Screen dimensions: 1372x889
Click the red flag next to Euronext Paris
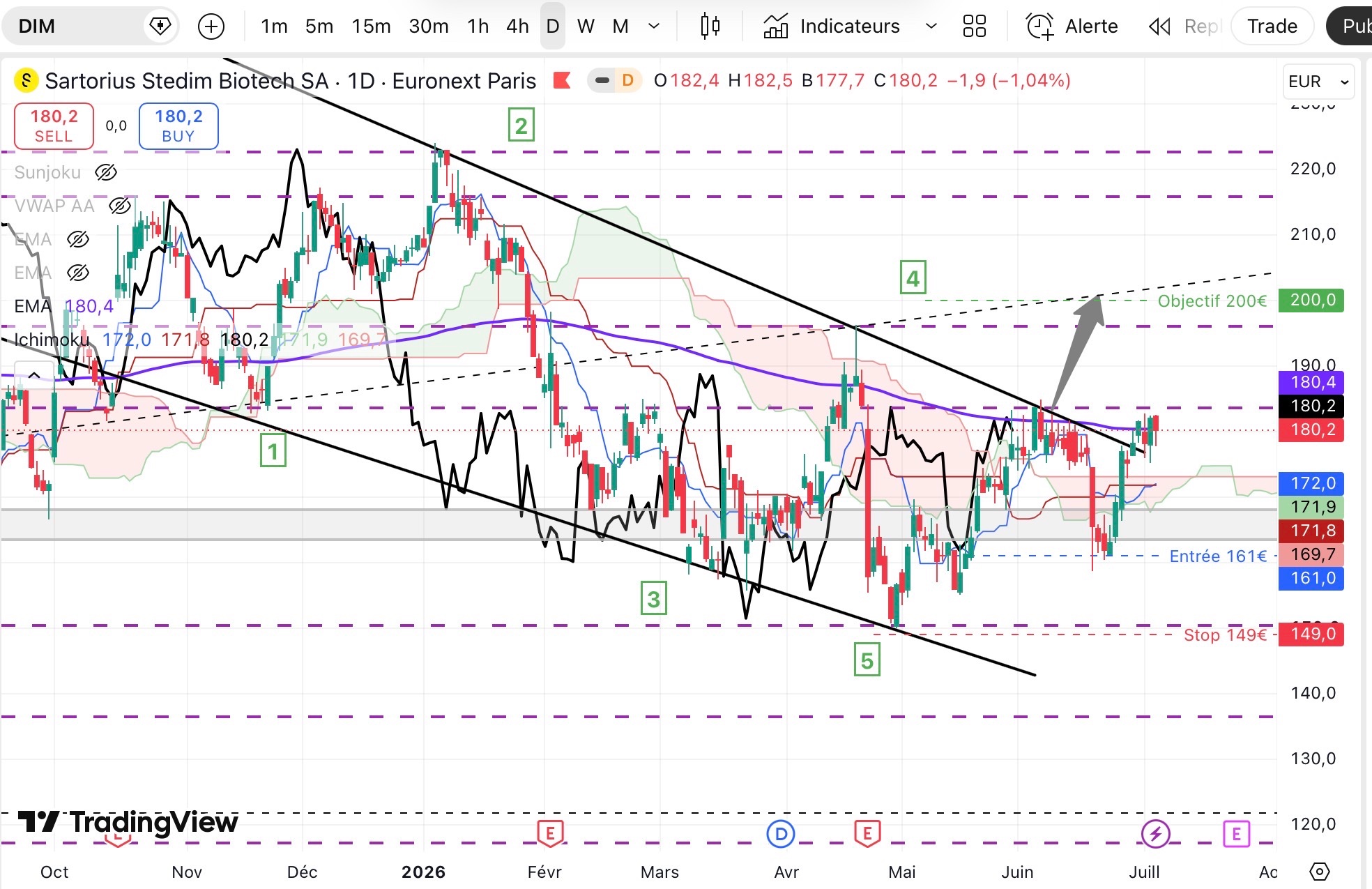(561, 81)
